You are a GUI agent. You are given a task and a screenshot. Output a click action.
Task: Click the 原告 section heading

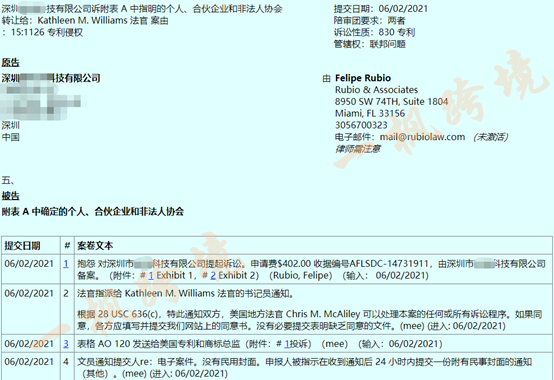pyautogui.click(x=11, y=63)
